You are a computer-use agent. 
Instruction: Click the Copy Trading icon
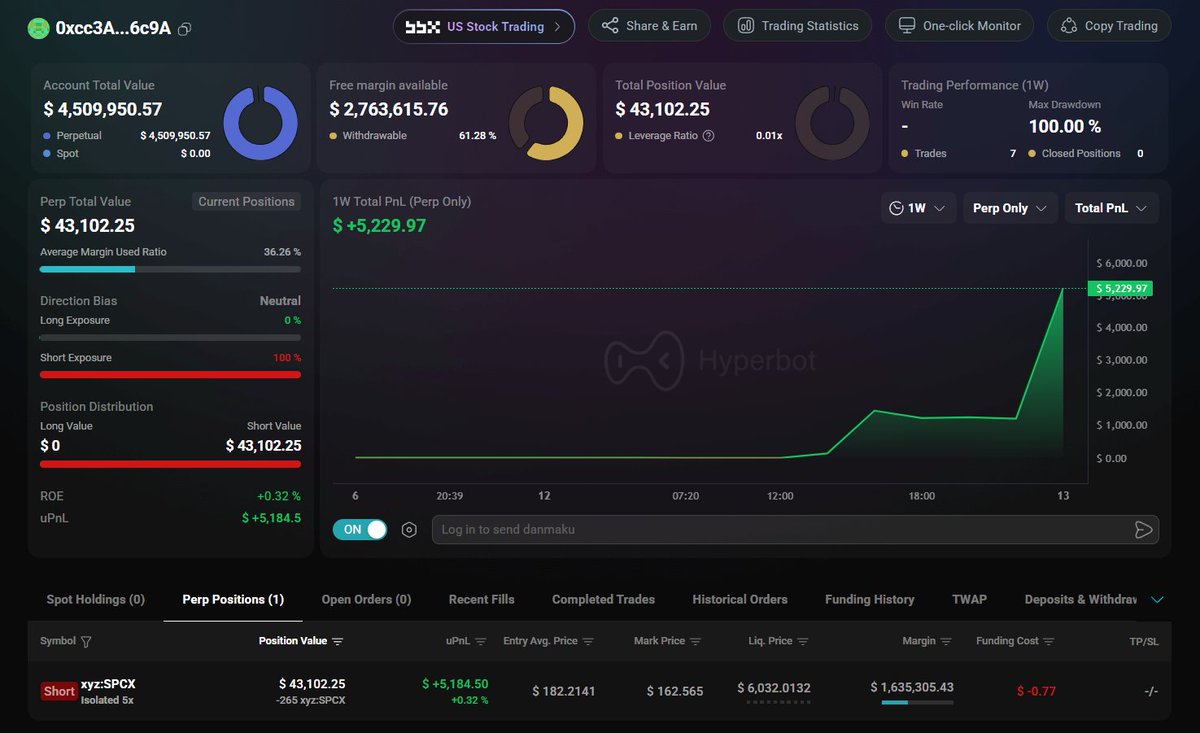[1069, 26]
